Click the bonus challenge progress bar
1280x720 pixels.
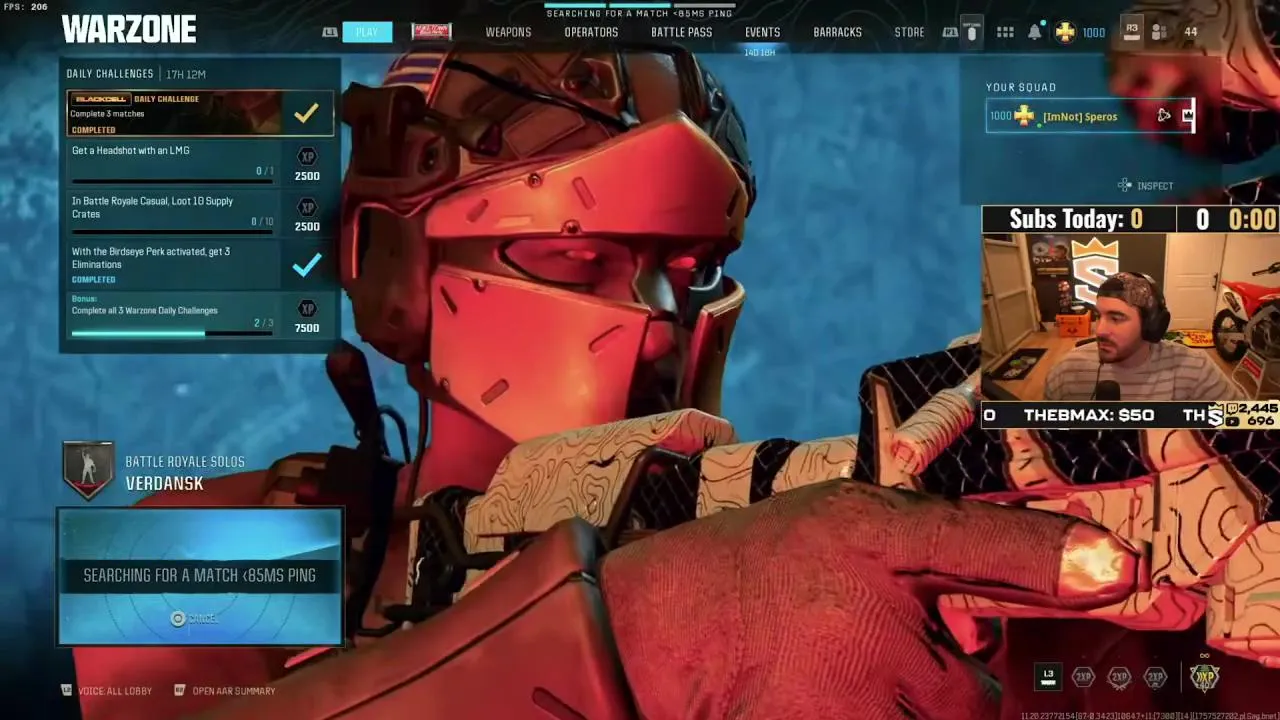tap(172, 333)
